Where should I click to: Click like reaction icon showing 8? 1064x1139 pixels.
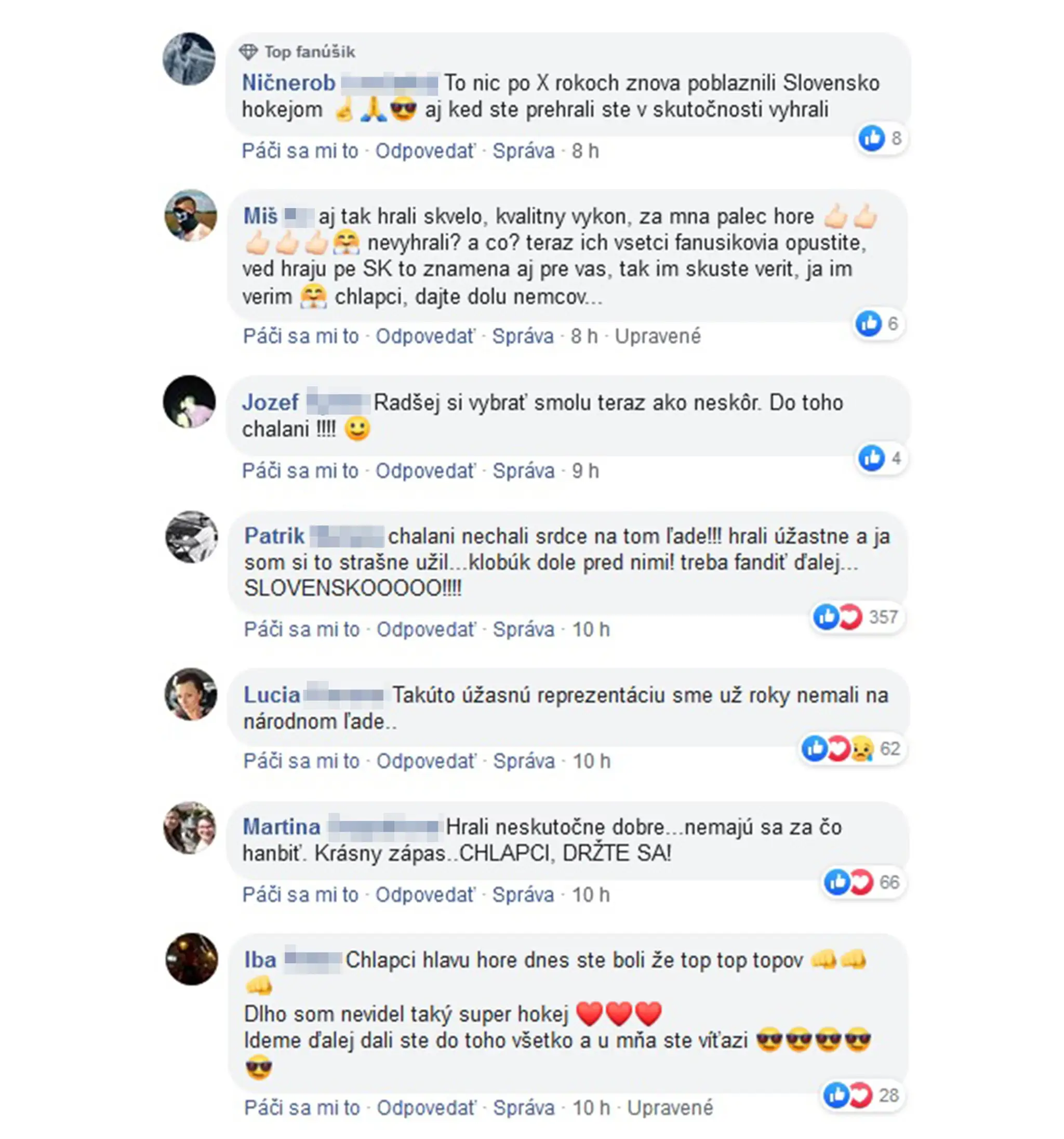point(871,139)
